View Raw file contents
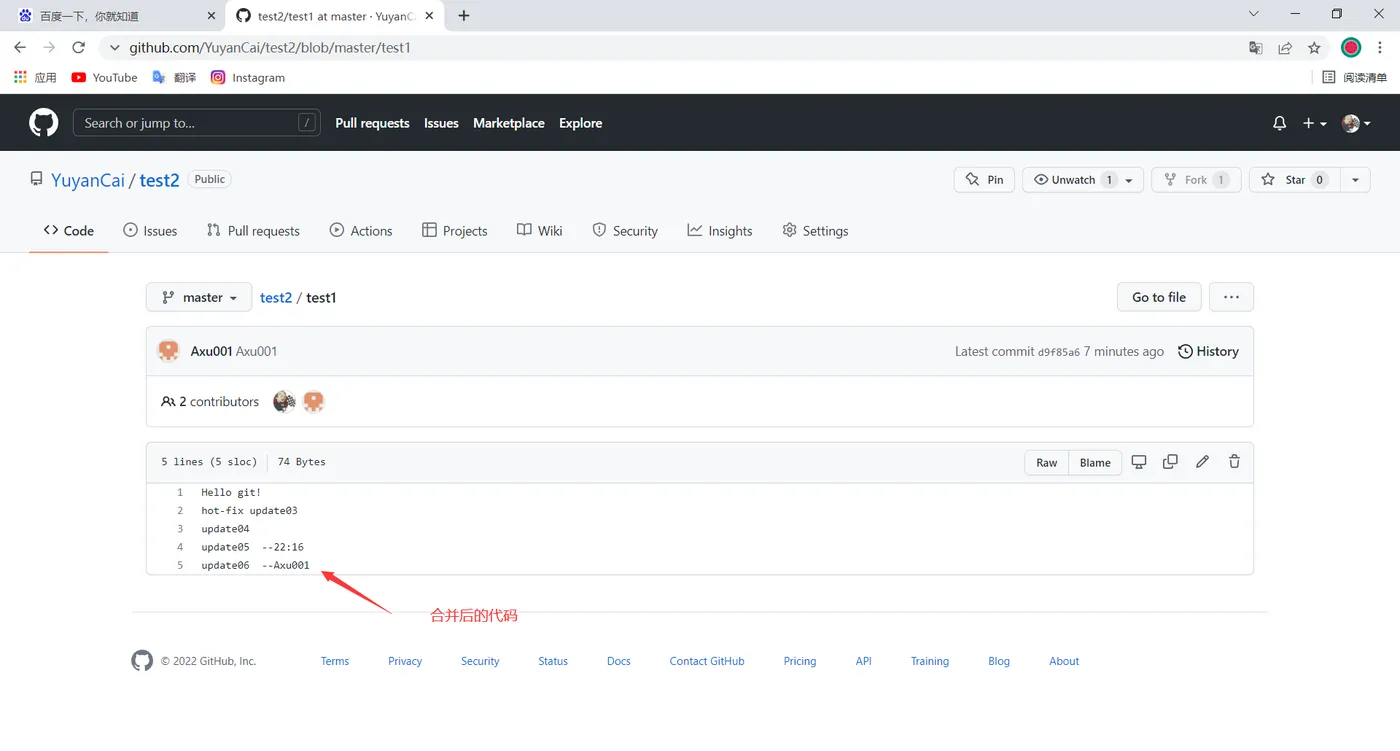Image resolution: width=1400 pixels, height=751 pixels. [1047, 462]
